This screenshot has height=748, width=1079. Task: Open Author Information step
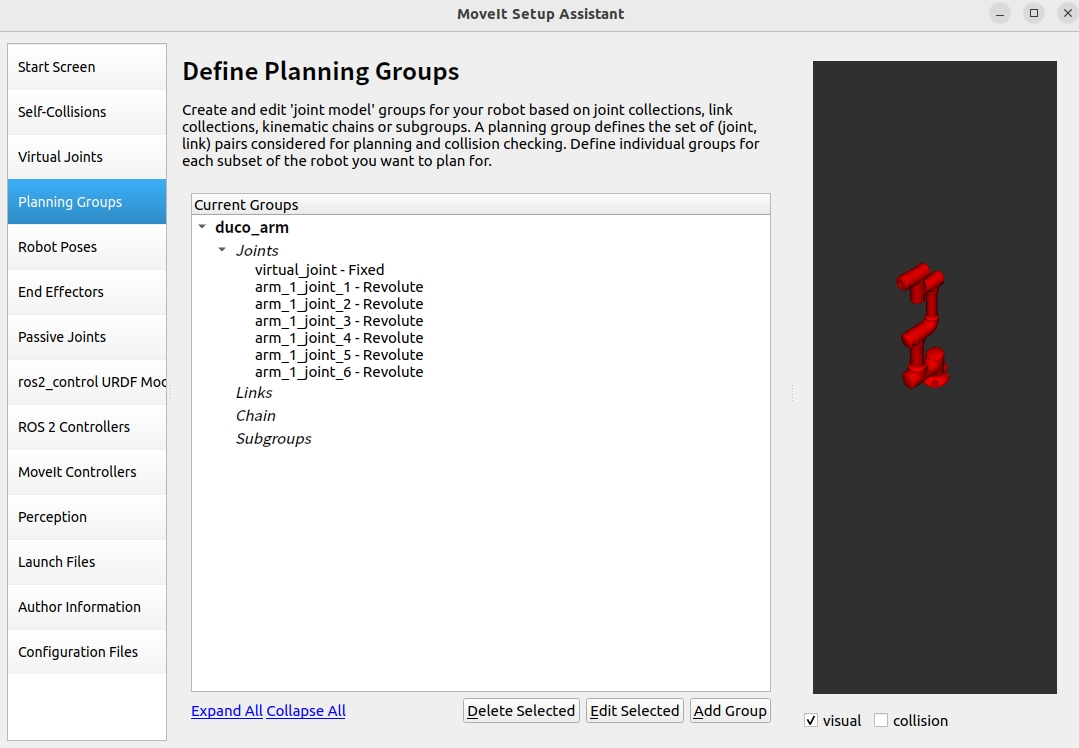coord(87,607)
